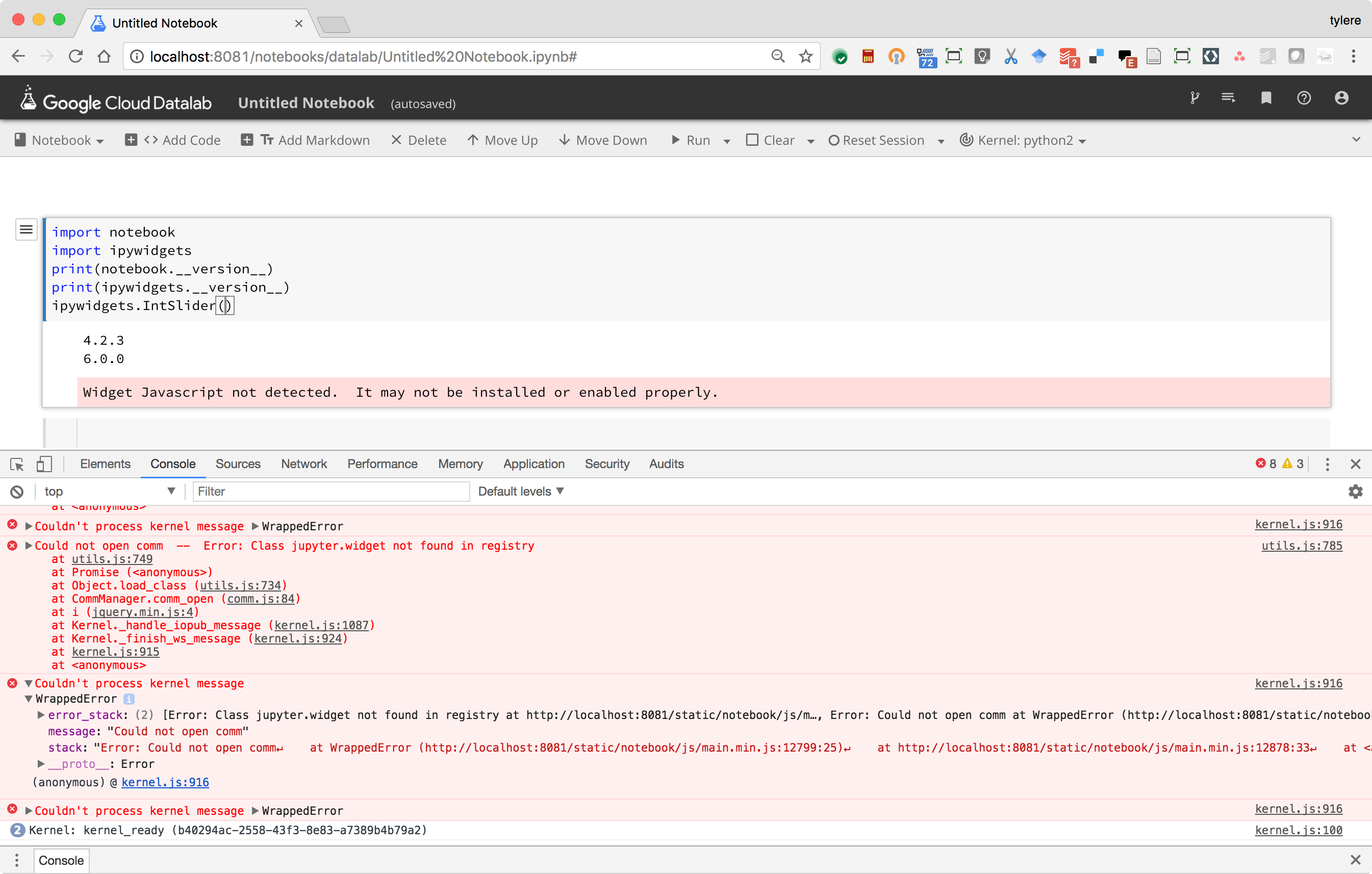
Task: Switch to the Network tab in DevTools
Action: point(303,464)
